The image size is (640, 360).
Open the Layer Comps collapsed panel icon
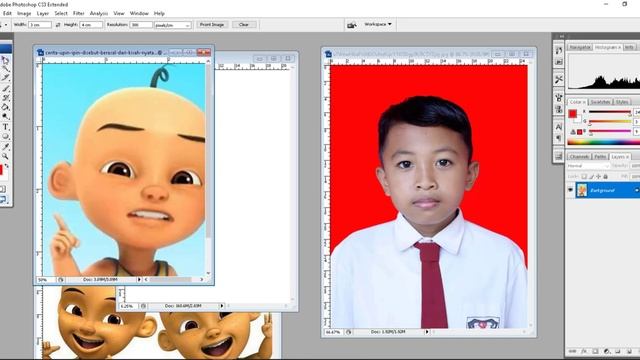pos(558,156)
